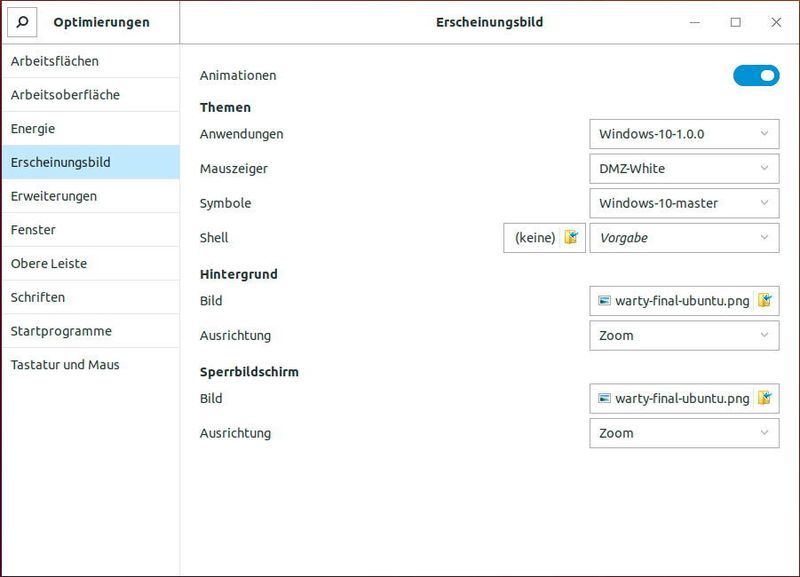Open Ausrichtung dropdown under Sperrbildschirm

pyautogui.click(x=684, y=433)
